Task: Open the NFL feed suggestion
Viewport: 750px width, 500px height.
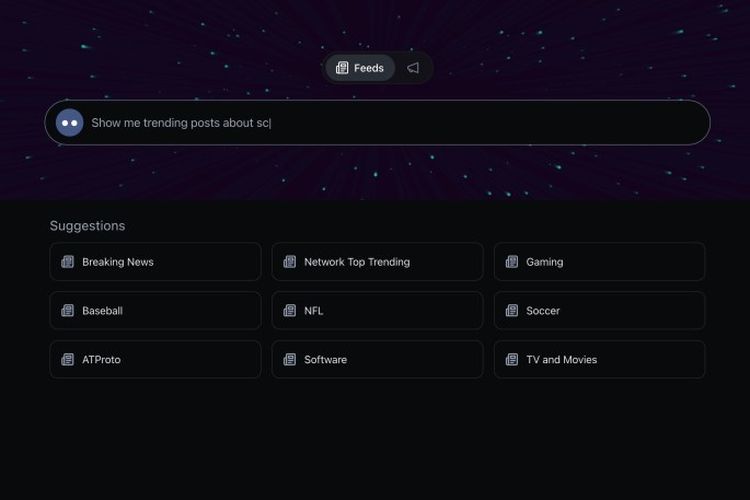Action: click(377, 311)
